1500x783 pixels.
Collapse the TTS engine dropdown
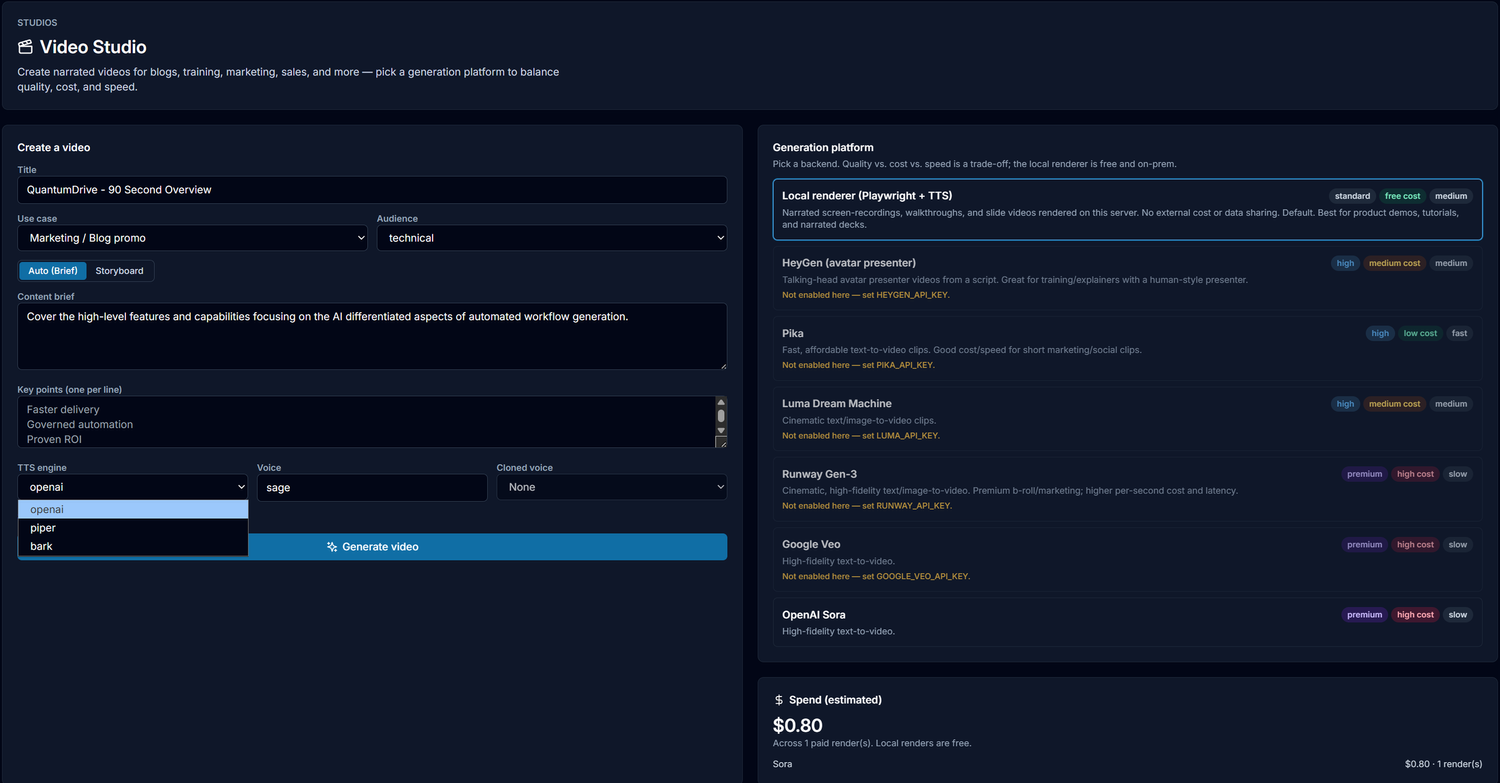[x=132, y=487]
